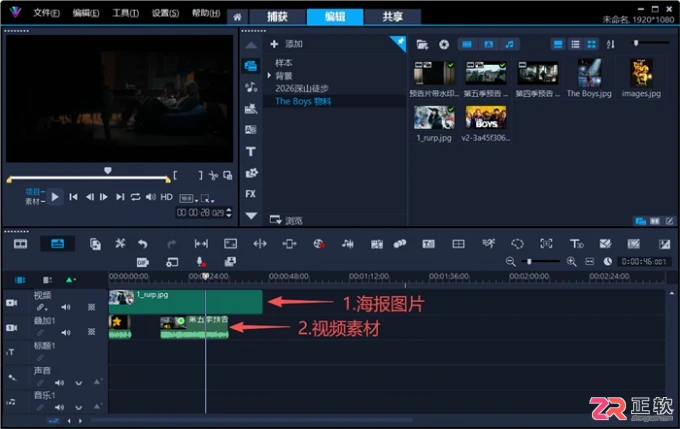Open the 3D title editor tool

coord(576,244)
